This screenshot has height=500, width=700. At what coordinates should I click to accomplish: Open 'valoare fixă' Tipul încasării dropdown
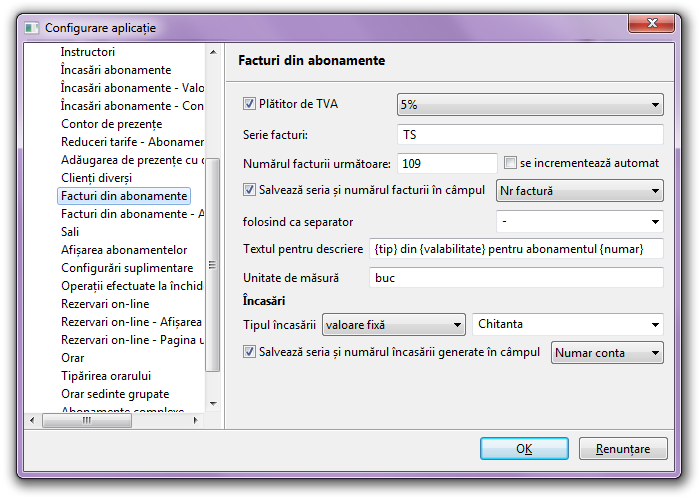(x=395, y=324)
